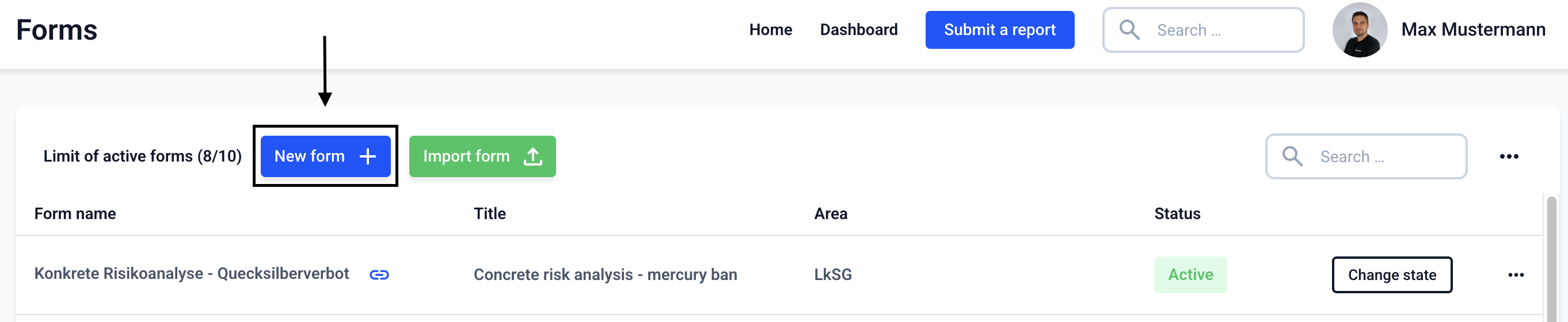Click the magnifier icon in header search

tap(1129, 30)
